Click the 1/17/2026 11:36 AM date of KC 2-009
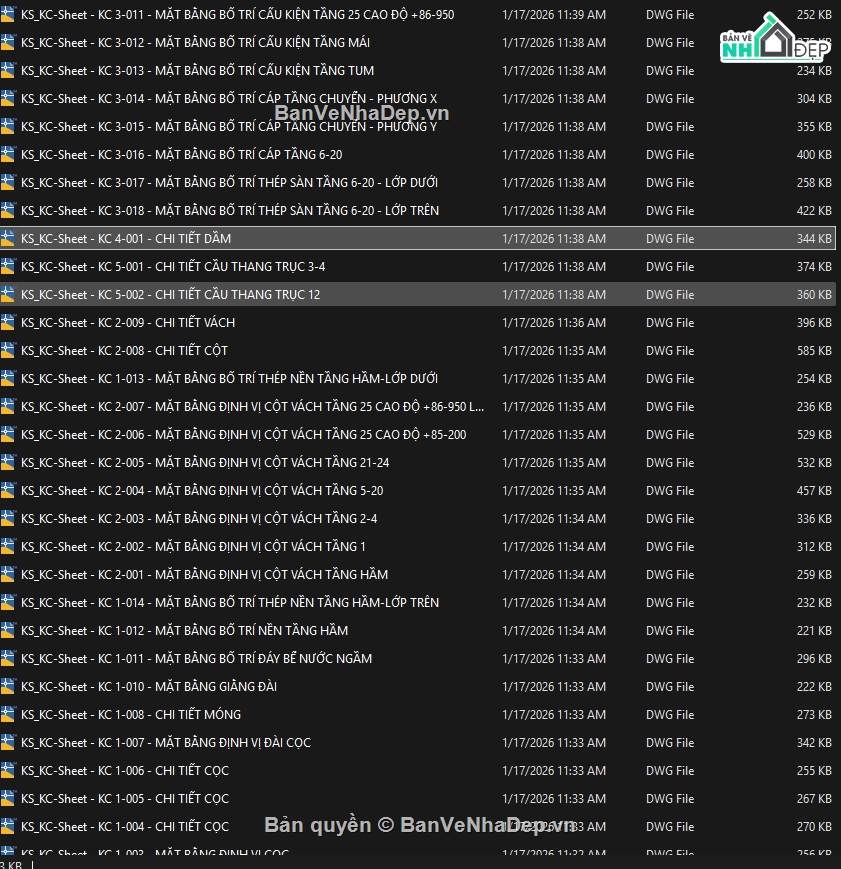This screenshot has width=841, height=869. click(554, 323)
